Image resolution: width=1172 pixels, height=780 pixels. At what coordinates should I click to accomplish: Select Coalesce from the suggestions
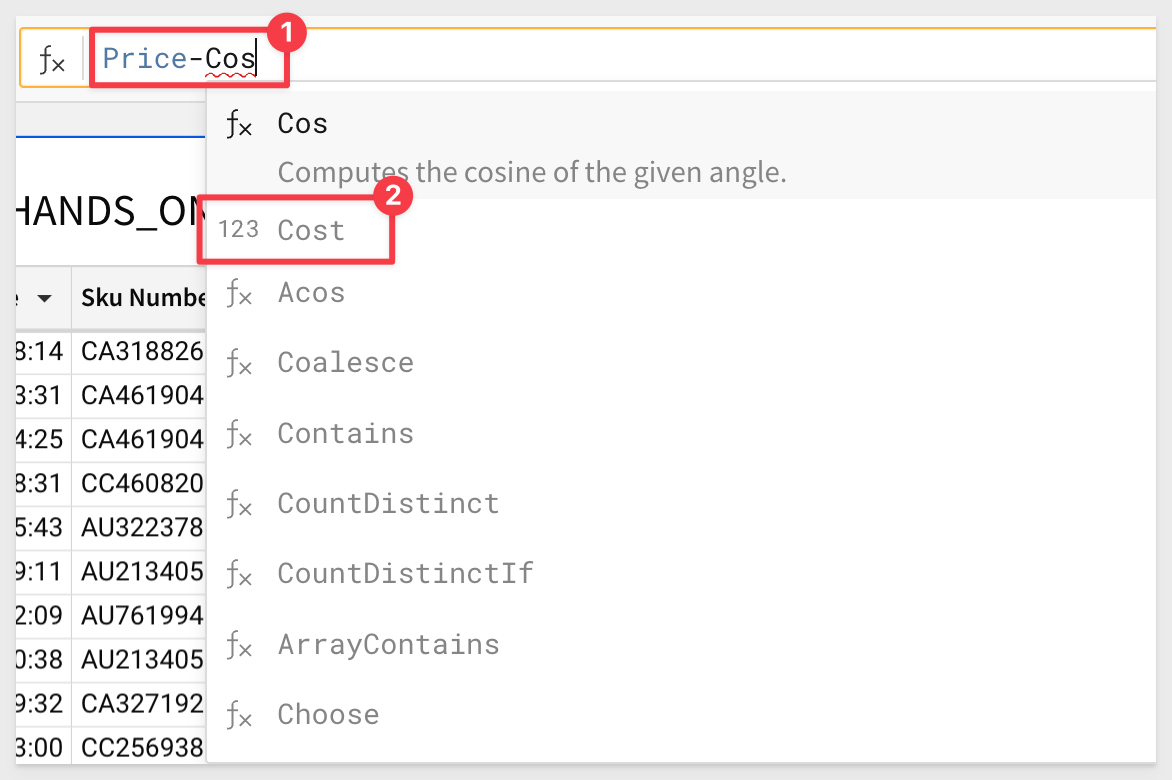tap(680, 363)
